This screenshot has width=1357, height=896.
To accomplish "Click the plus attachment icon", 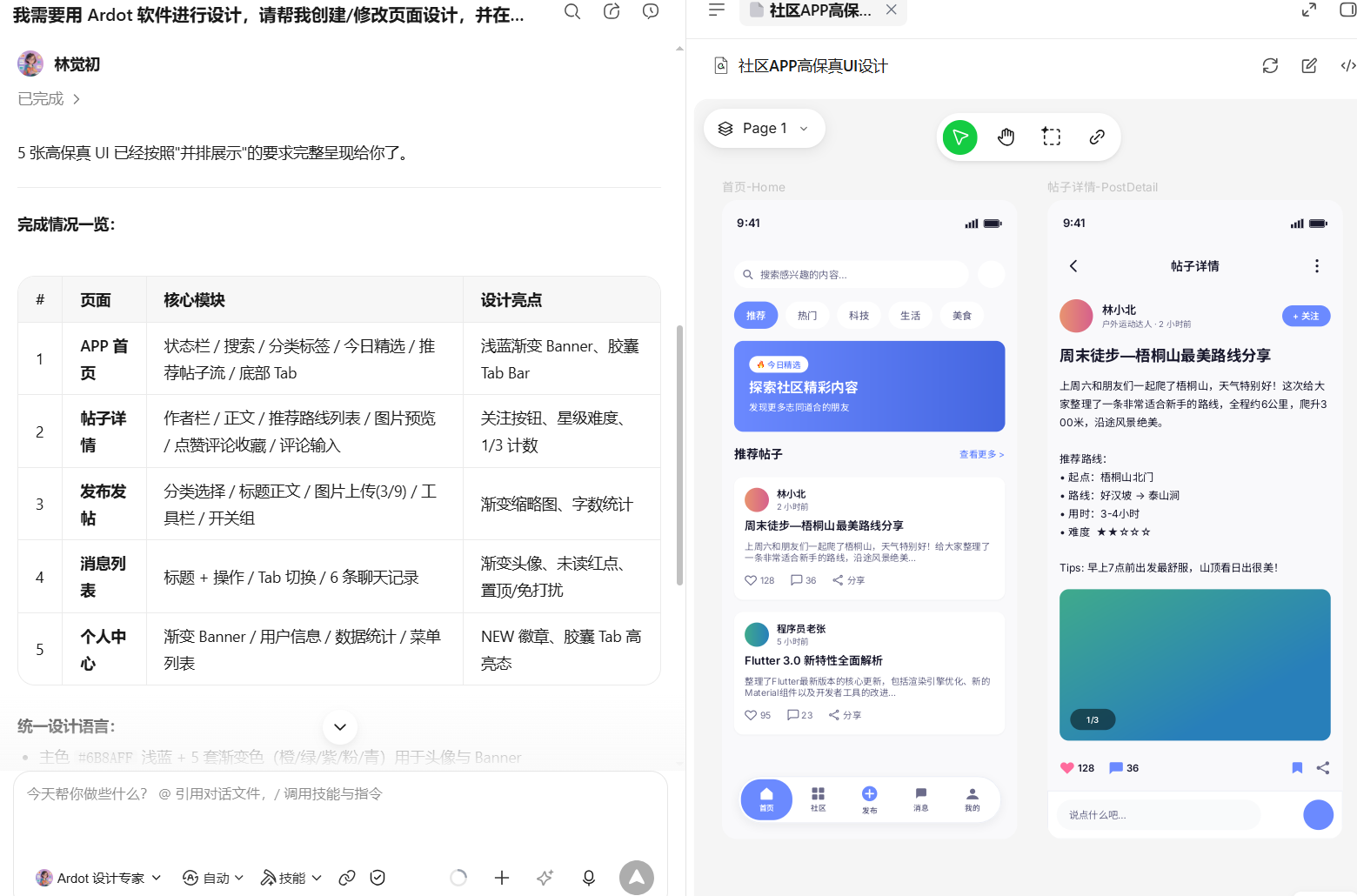I will point(502,878).
